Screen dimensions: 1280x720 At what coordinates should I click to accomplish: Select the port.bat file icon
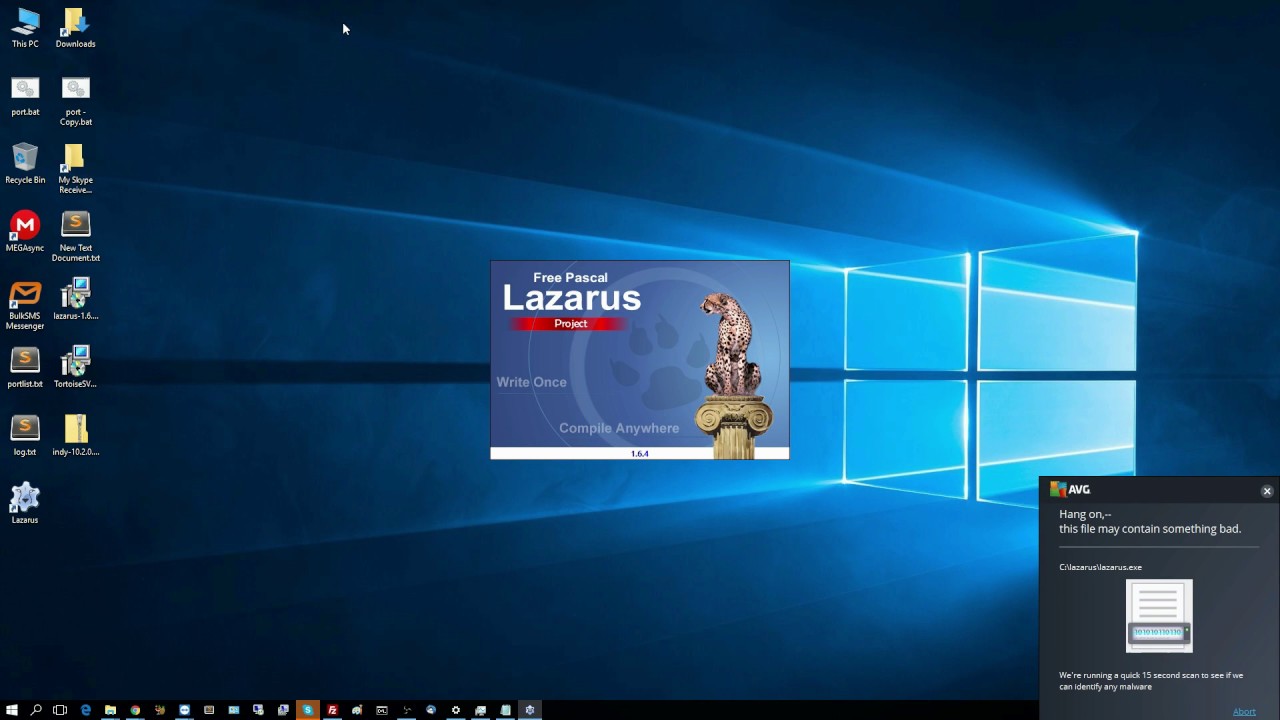coord(25,96)
